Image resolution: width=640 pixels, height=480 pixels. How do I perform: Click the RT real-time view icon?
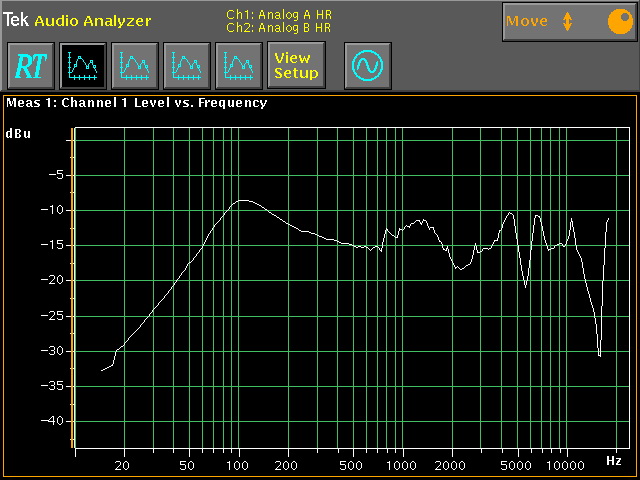click(30, 66)
